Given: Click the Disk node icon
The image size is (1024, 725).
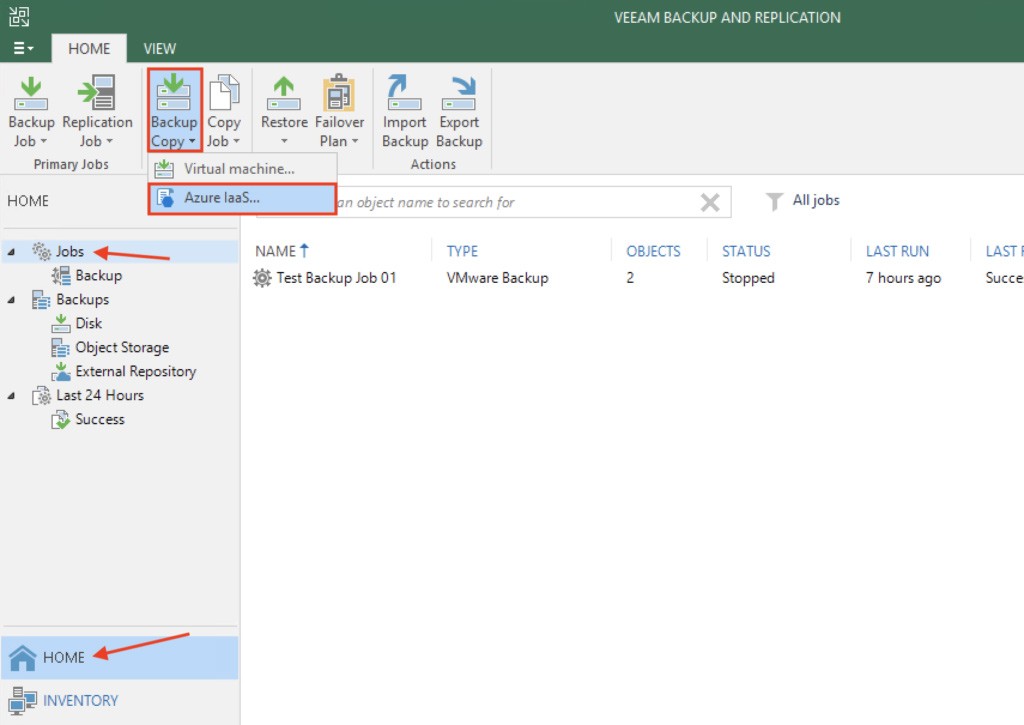Looking at the screenshot, I should point(61,323).
